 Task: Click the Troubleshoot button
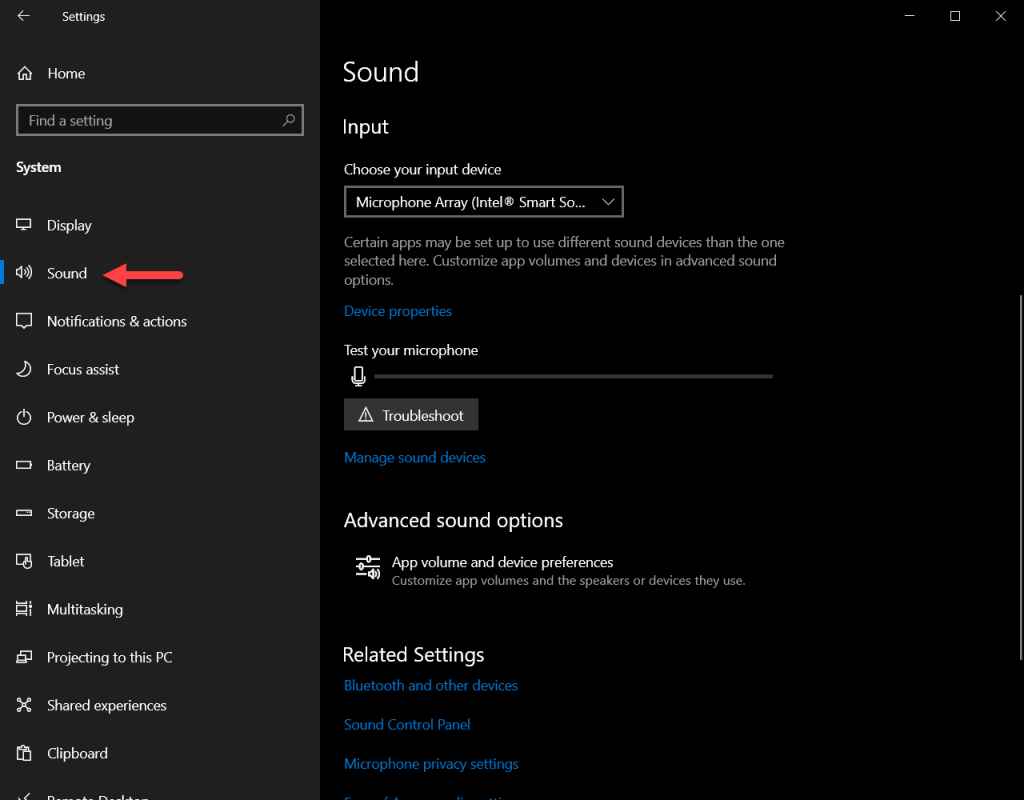tap(411, 415)
